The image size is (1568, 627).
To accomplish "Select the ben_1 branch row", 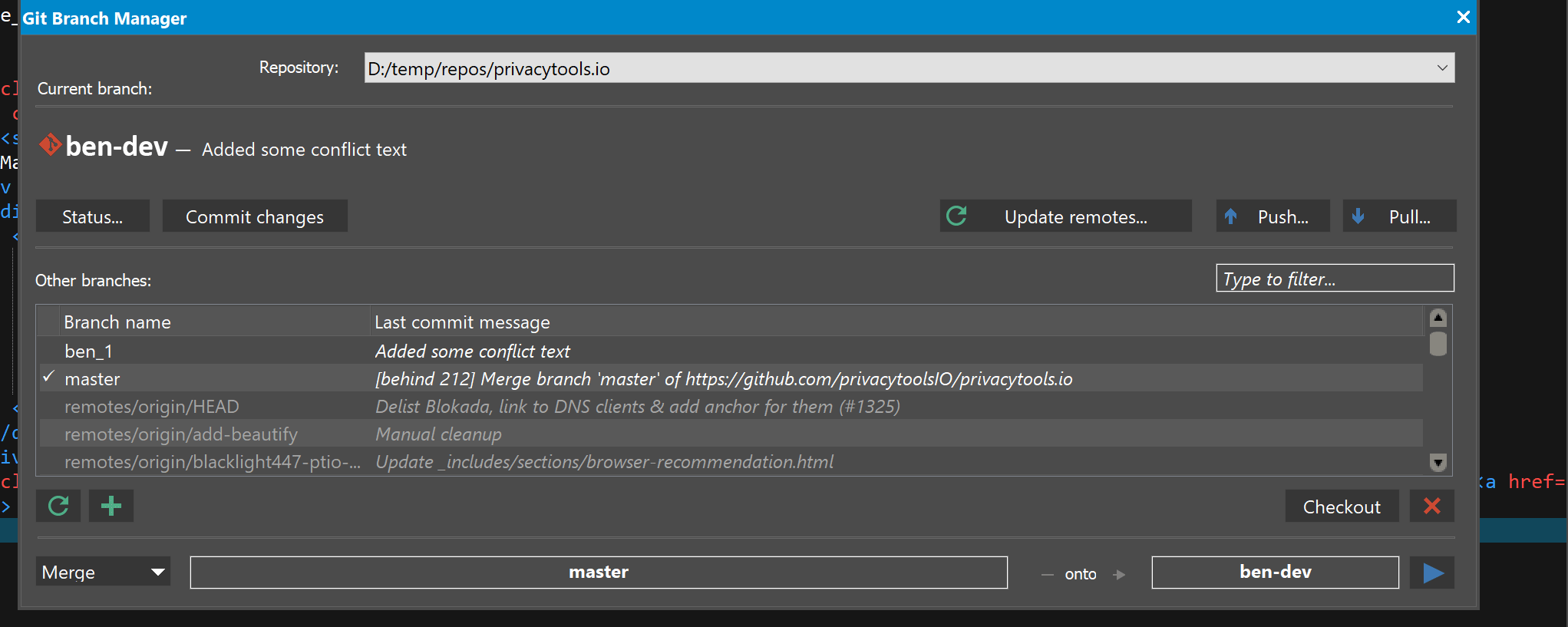I will pos(89,351).
